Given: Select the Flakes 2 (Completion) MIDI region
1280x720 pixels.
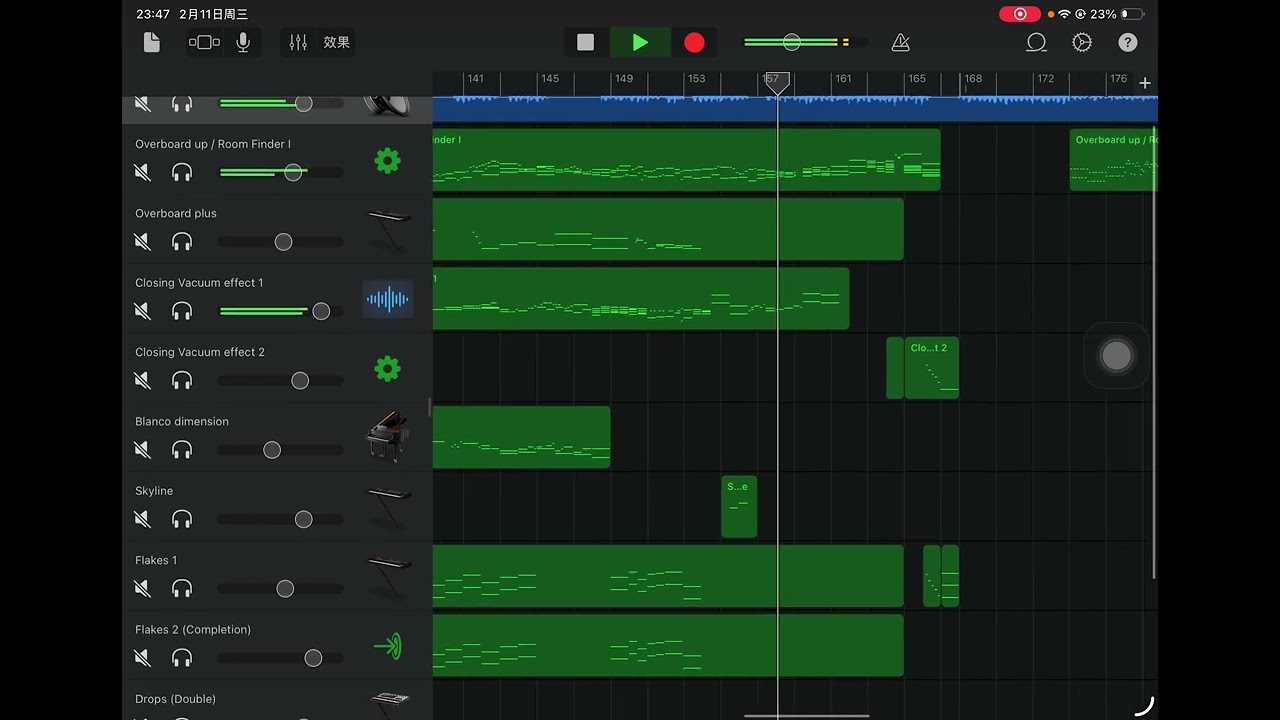Looking at the screenshot, I should pos(668,645).
